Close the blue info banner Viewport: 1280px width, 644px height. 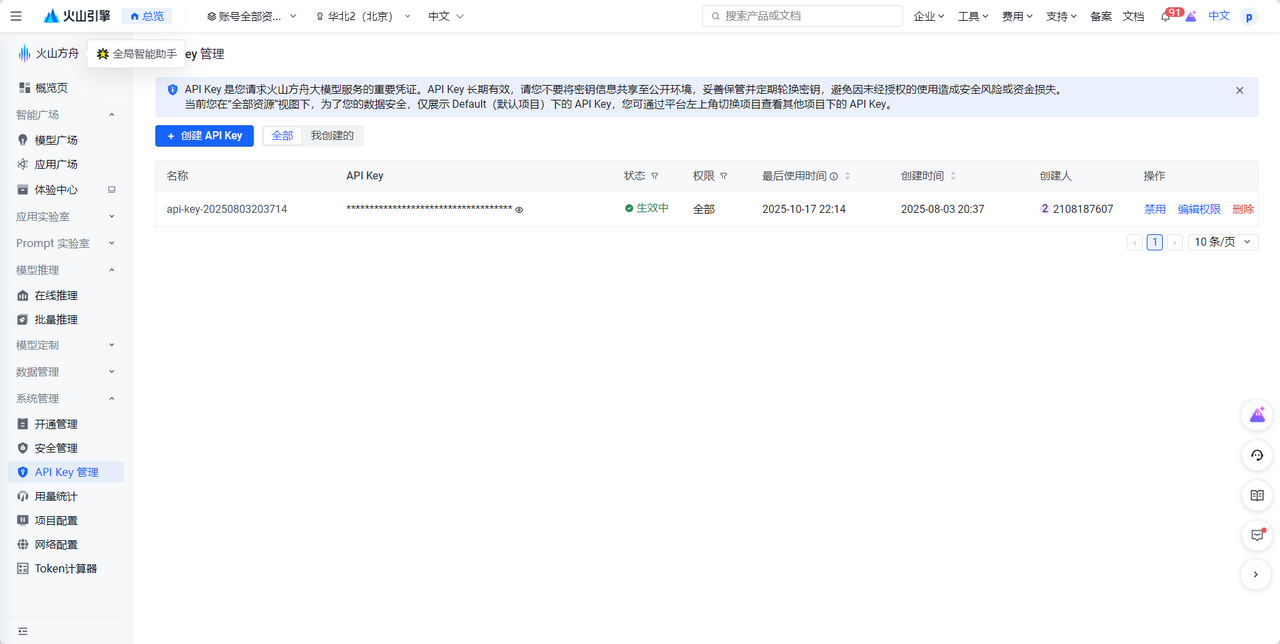(1239, 90)
